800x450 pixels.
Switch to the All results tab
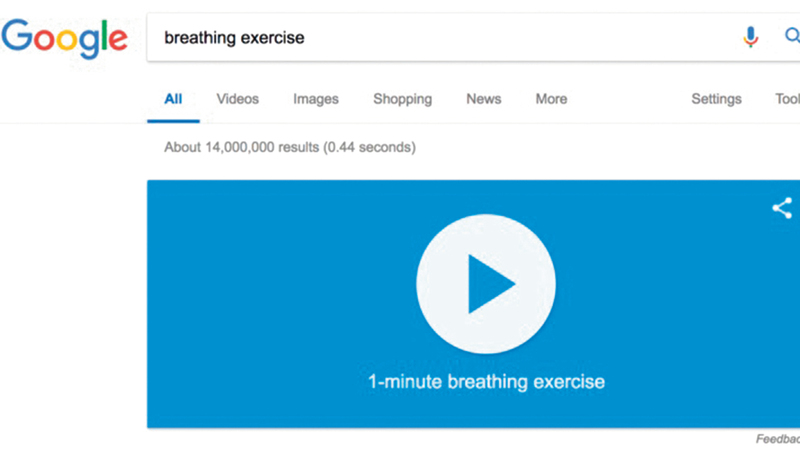173,99
